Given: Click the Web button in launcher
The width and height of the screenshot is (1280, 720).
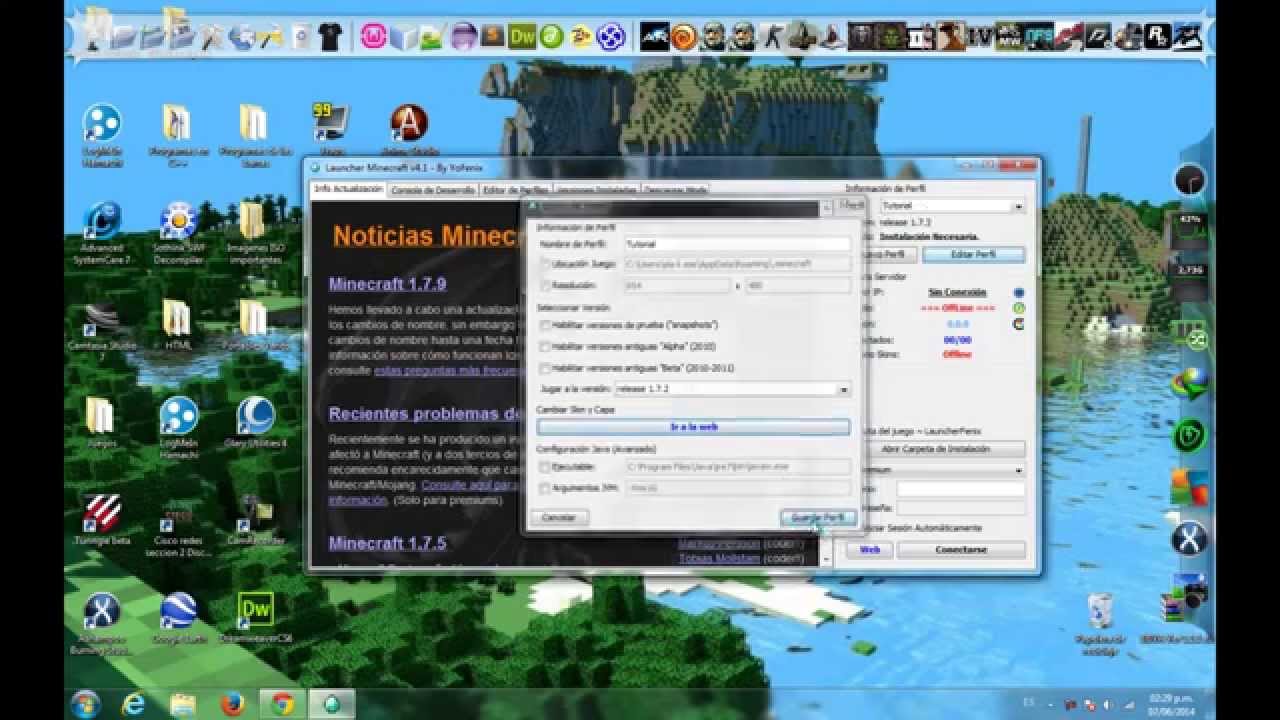Looking at the screenshot, I should coord(870,550).
